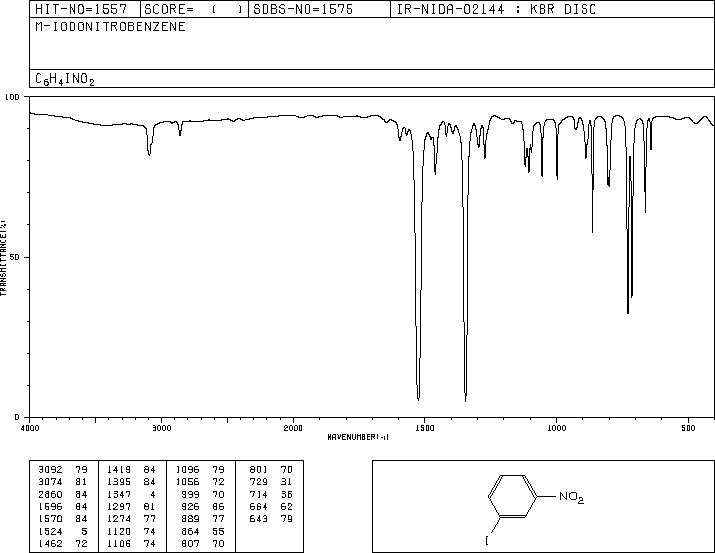This screenshot has width=715, height=553.
Task: Click the SCORE= field in header
Action: click(194, 9)
